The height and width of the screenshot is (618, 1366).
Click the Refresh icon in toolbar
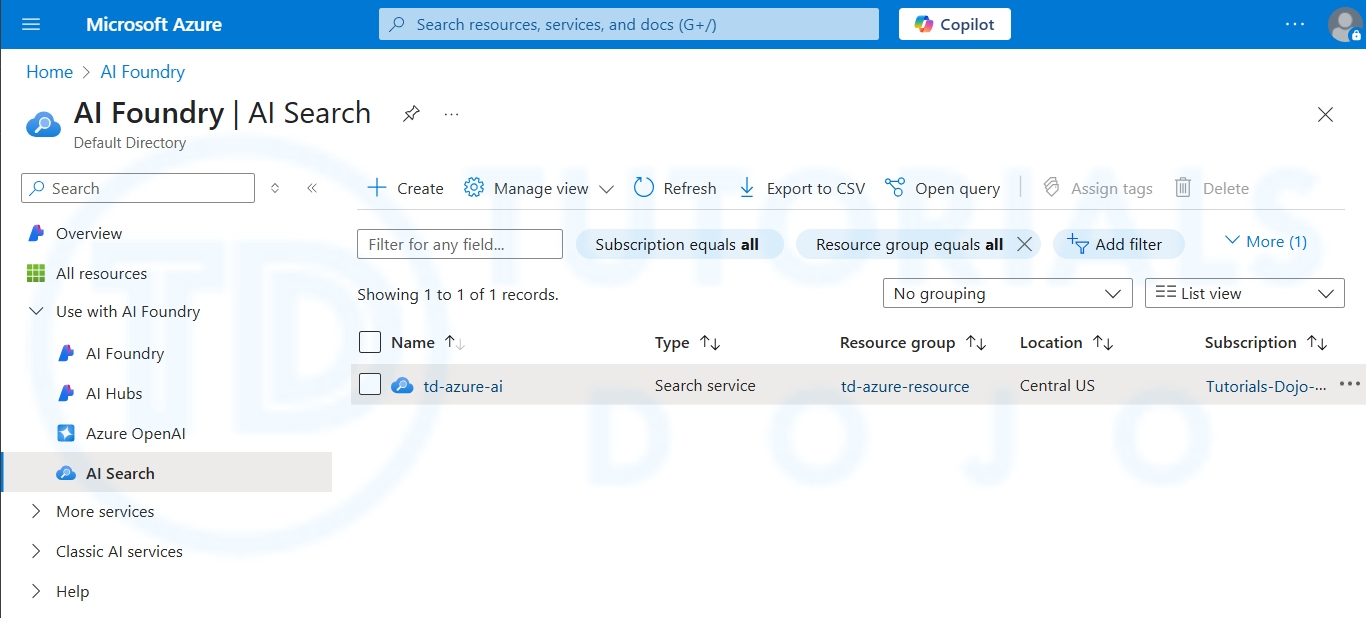pos(644,188)
